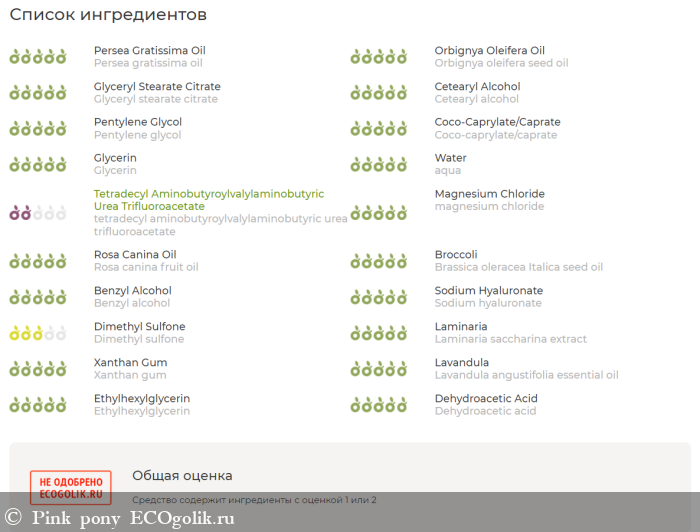Click the Lavandula ingredient name

tap(461, 363)
